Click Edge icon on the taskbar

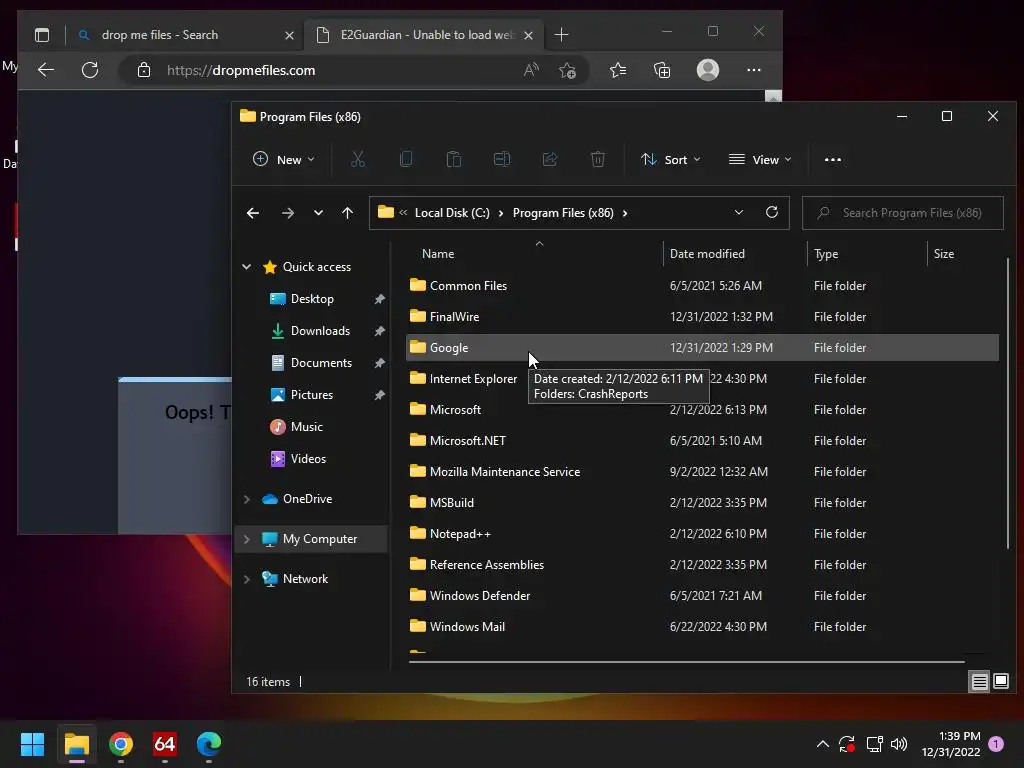[x=209, y=744]
